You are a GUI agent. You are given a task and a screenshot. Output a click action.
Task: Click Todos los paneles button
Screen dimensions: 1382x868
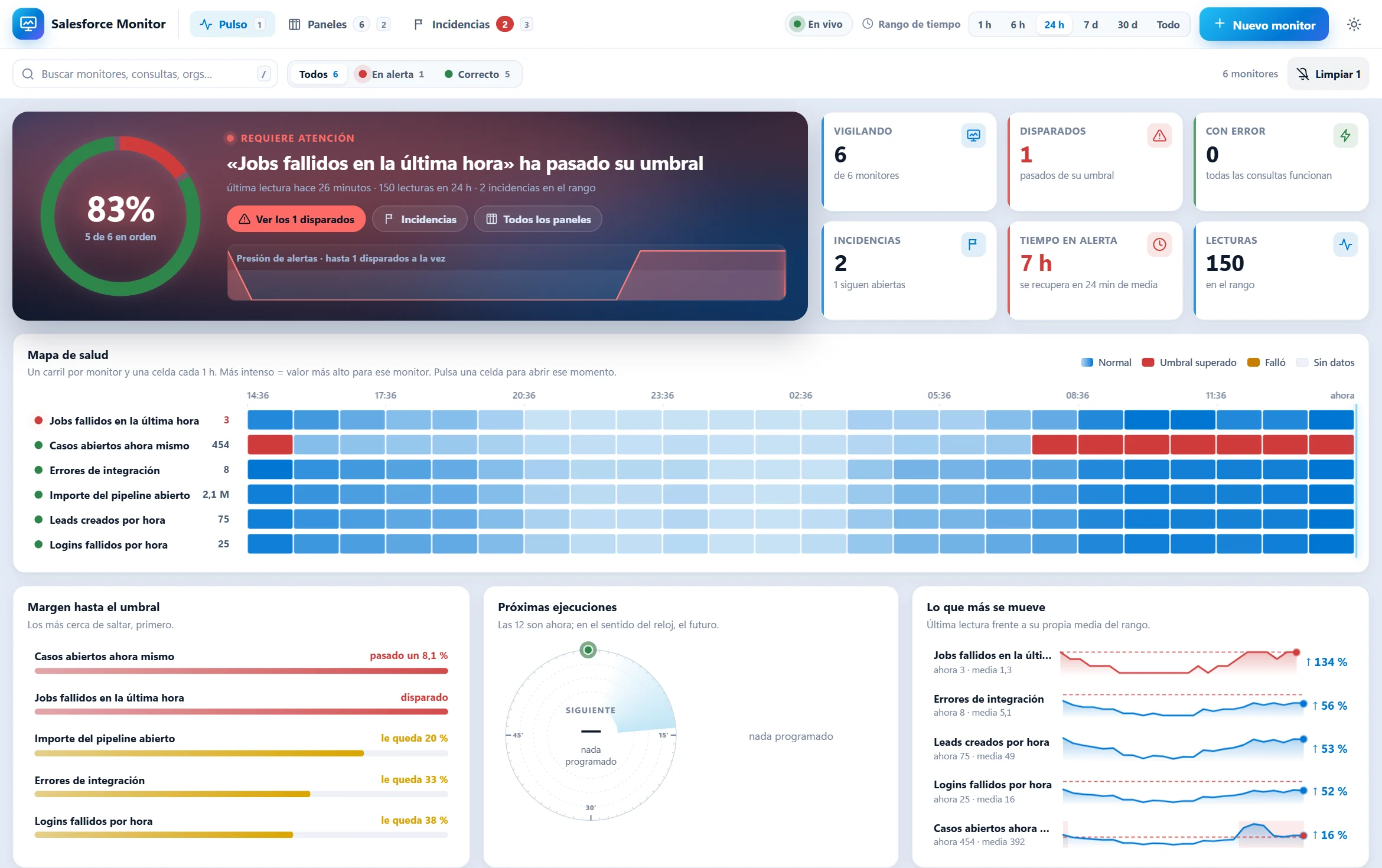(x=538, y=219)
